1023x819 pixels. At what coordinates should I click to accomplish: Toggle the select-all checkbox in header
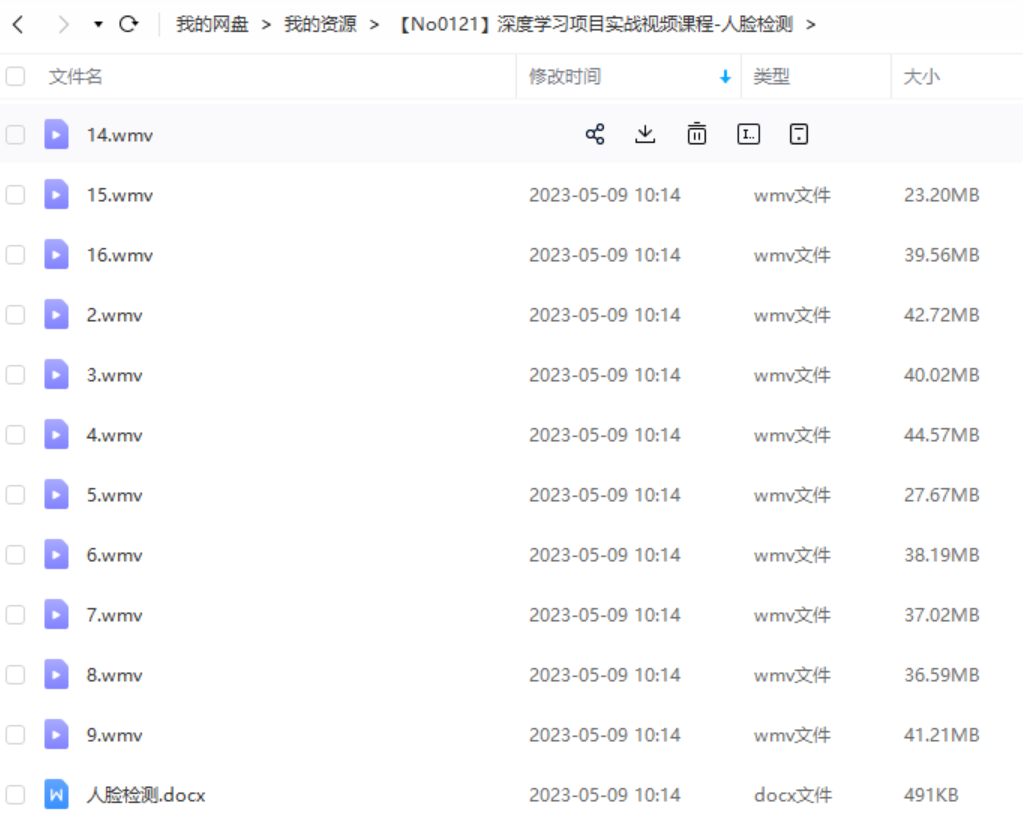pos(15,76)
